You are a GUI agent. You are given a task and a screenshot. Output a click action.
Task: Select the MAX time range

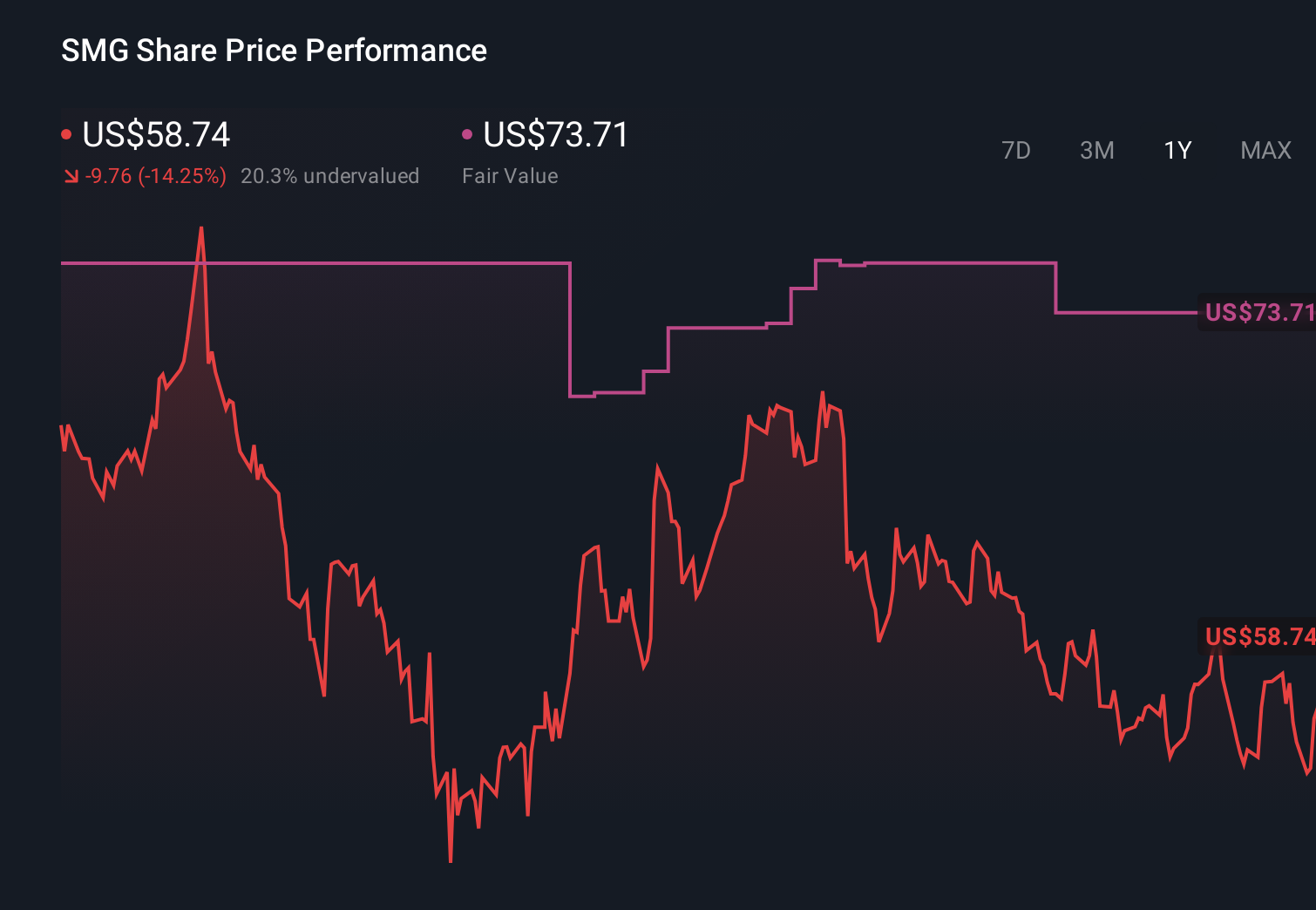(x=1265, y=150)
